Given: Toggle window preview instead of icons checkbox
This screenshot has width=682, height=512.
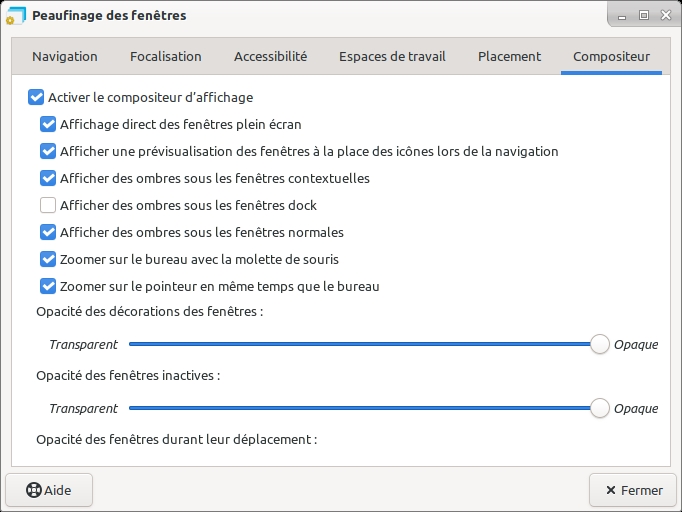Looking at the screenshot, I should tap(48, 152).
